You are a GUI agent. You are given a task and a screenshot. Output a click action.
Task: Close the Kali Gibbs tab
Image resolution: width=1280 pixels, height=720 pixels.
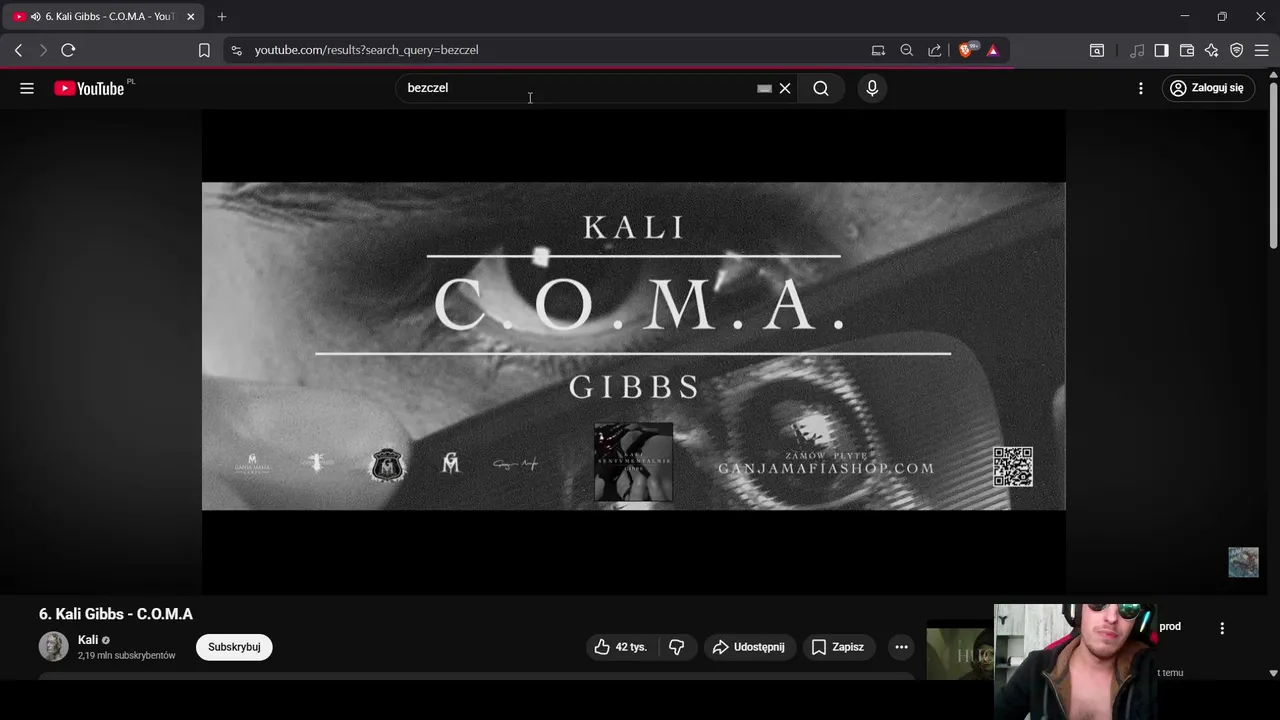point(190,17)
